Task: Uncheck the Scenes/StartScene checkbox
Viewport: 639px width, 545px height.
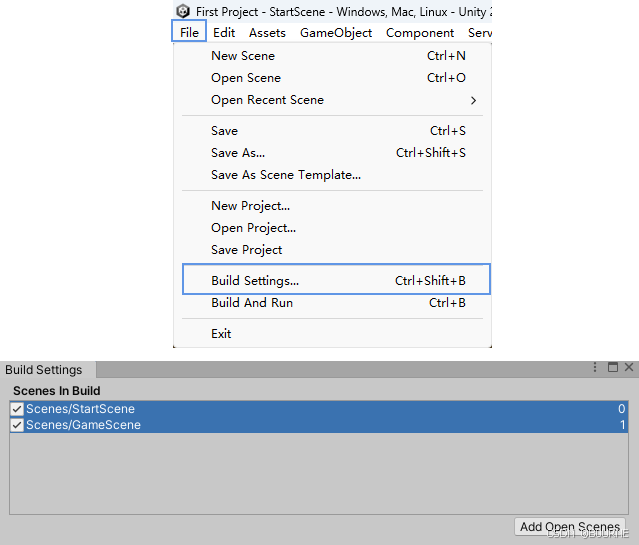Action: [x=17, y=409]
